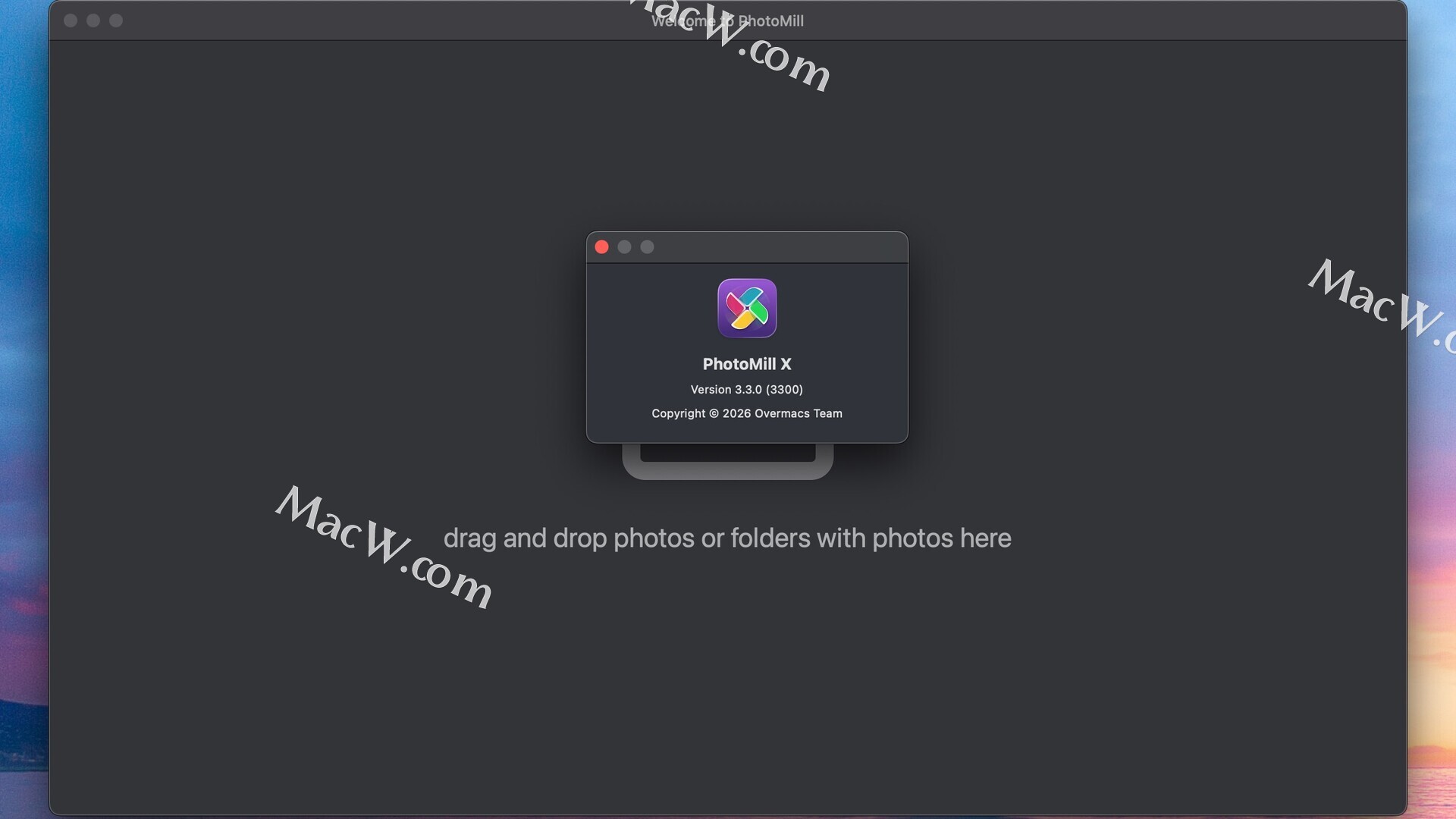Click the main window's dimmed close button
Image resolution: width=1456 pixels, height=819 pixels.
[x=71, y=20]
